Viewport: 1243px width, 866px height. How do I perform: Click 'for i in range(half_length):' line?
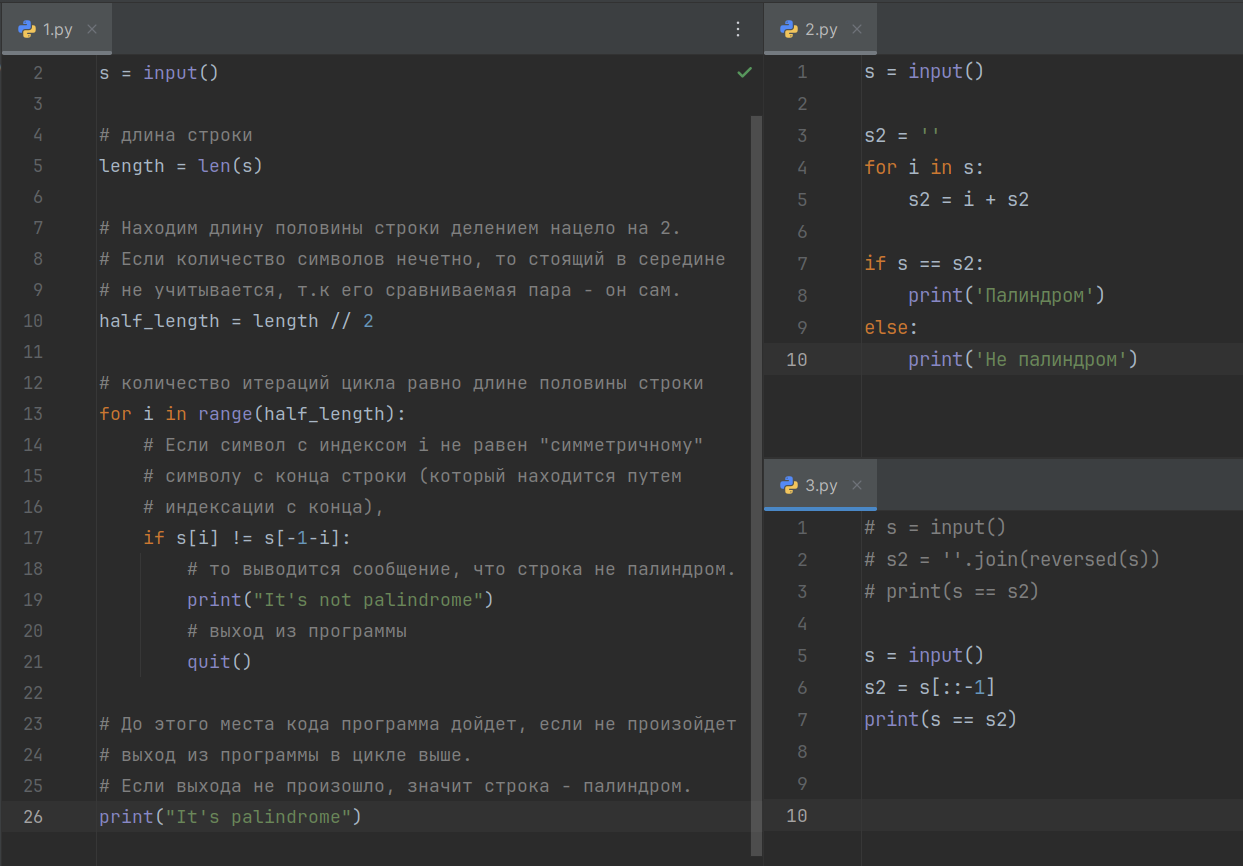tap(253, 413)
